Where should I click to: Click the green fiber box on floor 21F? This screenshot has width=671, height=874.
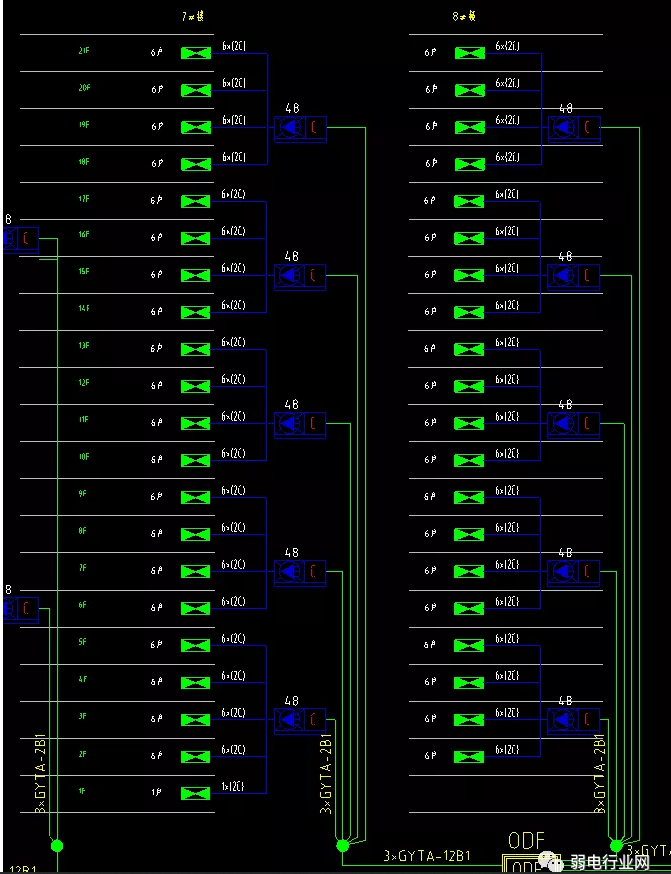tap(196, 53)
